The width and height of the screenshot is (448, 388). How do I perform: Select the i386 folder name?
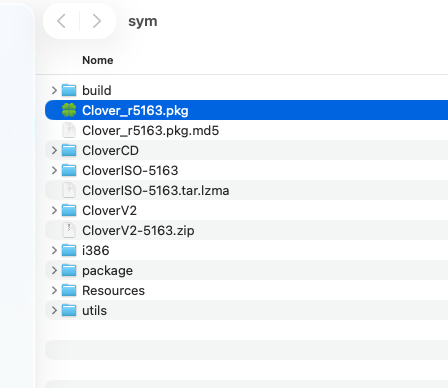[x=96, y=251]
